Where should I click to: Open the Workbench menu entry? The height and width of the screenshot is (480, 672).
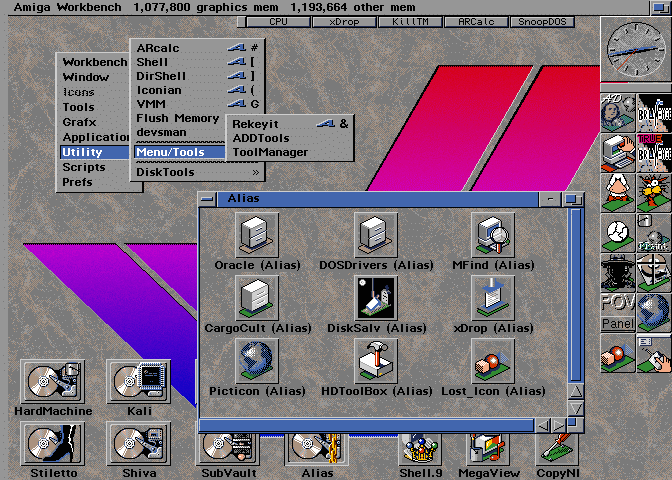click(x=94, y=62)
